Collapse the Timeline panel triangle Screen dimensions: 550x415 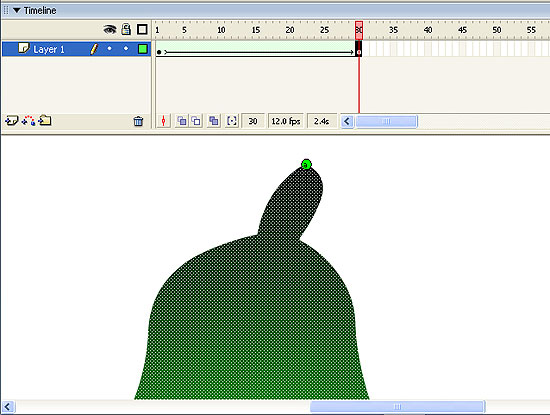(x=16, y=10)
